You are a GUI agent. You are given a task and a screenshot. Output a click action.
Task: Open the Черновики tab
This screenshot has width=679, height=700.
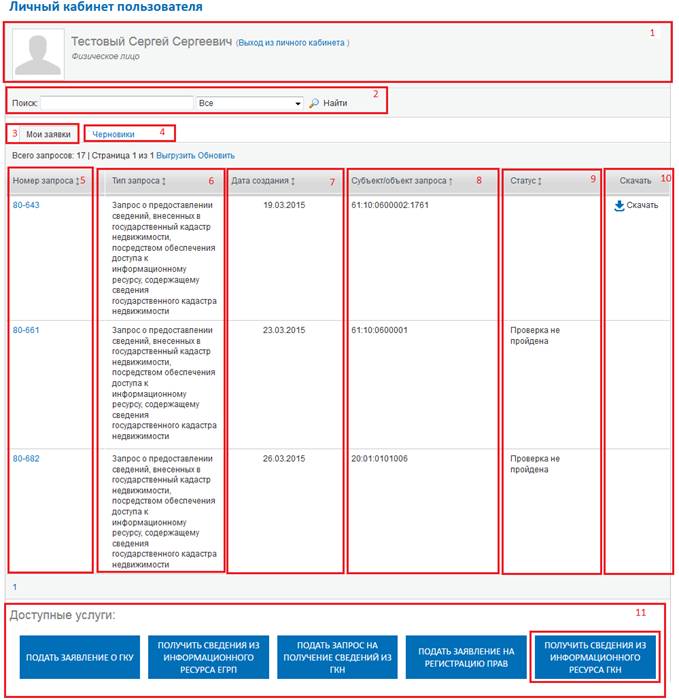114,133
